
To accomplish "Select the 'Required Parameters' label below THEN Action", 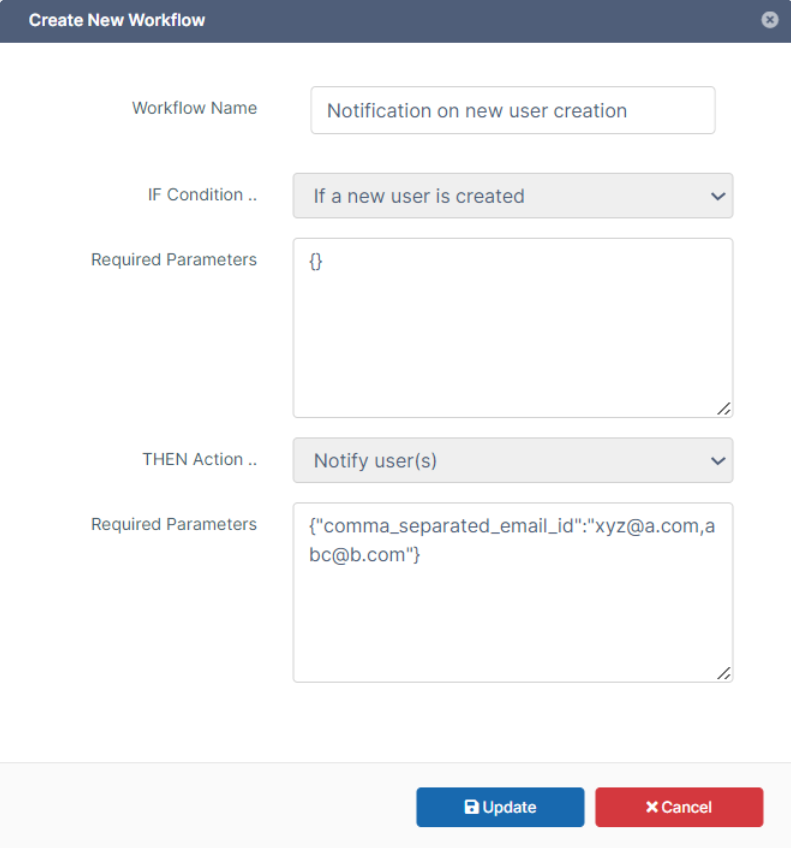I will (x=173, y=524).
